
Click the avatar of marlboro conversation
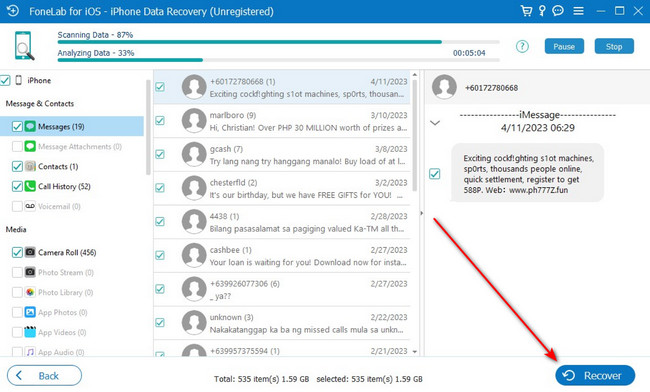[x=194, y=121]
